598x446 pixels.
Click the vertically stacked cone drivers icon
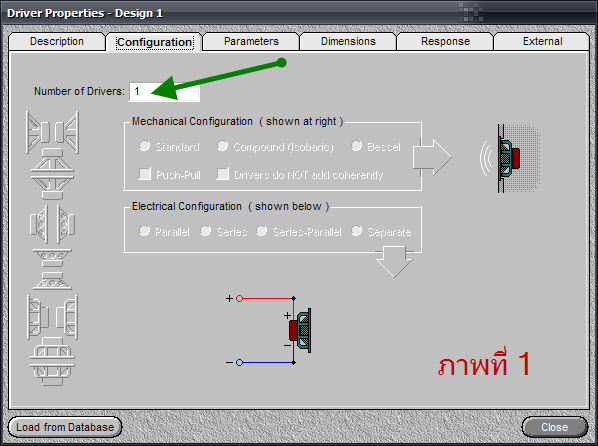click(x=52, y=175)
